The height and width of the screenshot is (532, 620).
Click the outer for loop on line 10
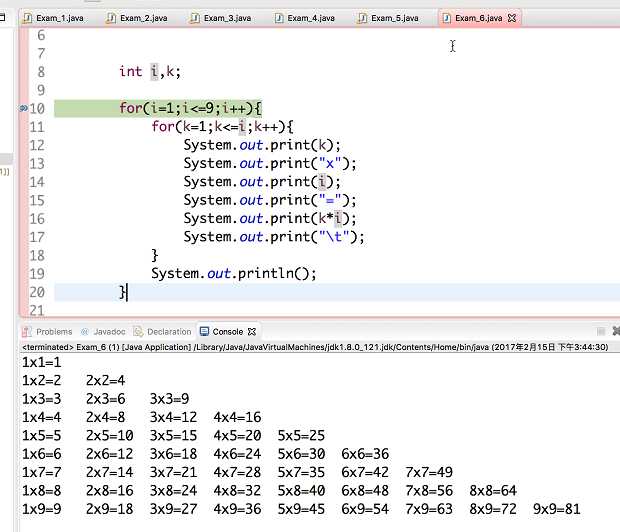coord(190,108)
